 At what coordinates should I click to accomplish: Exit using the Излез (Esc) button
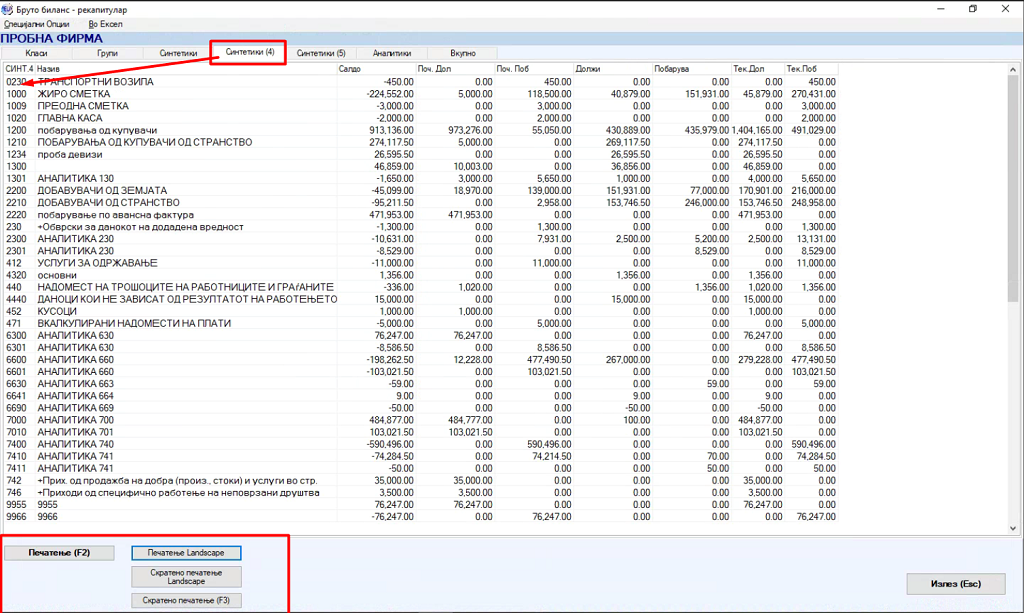(957, 584)
